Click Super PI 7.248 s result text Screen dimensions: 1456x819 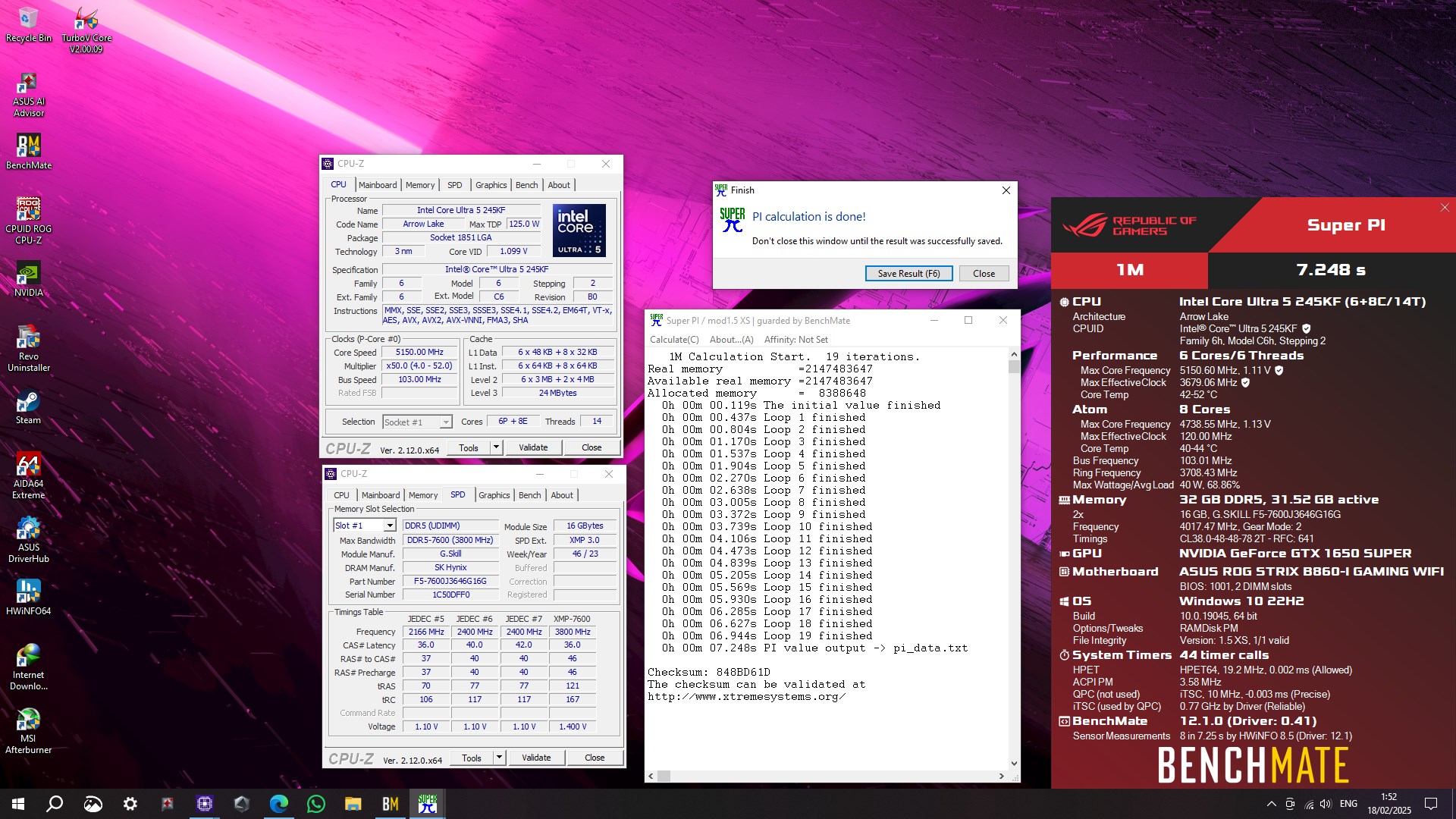1331,270
